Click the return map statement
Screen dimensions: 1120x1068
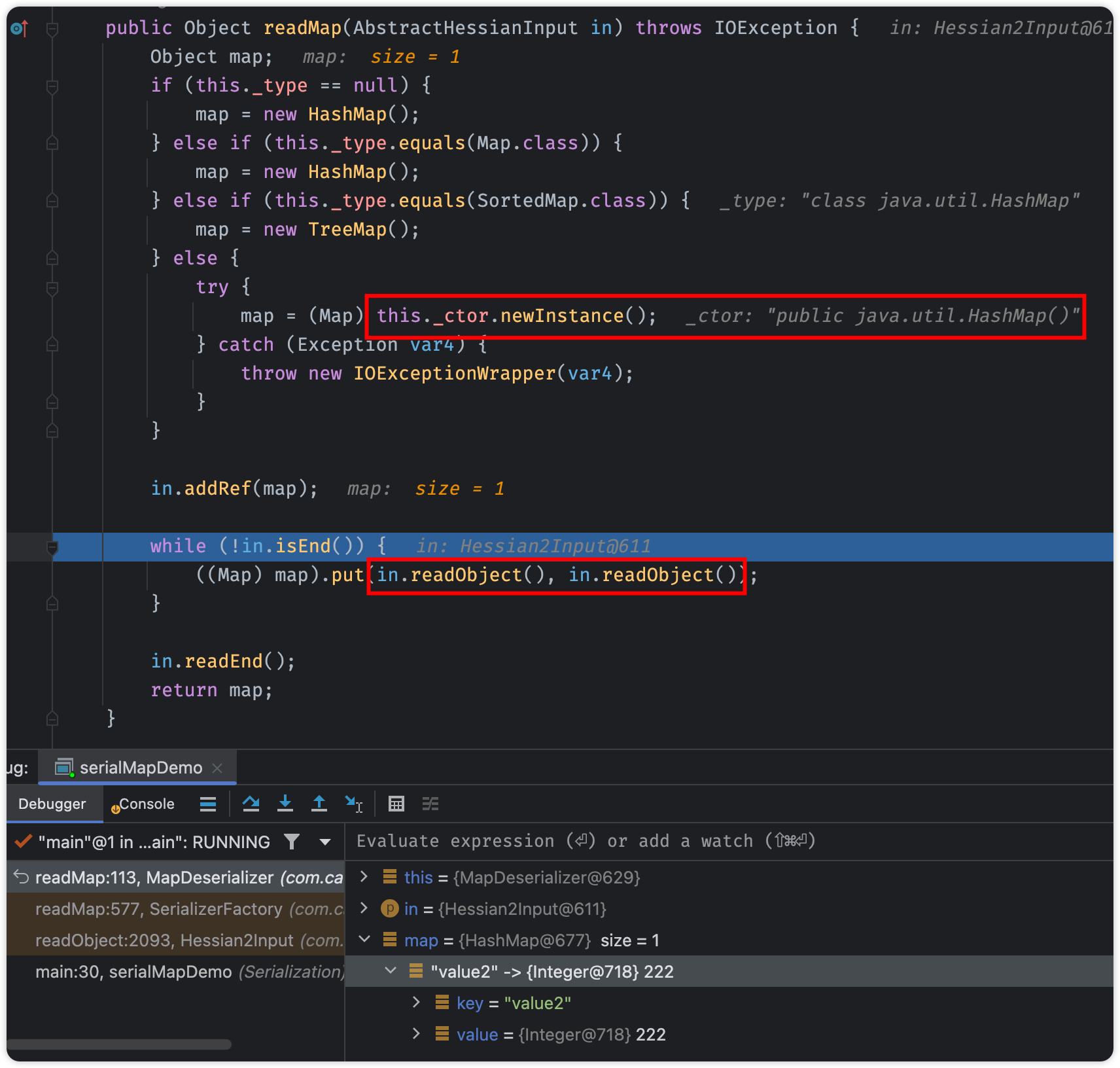(x=211, y=690)
